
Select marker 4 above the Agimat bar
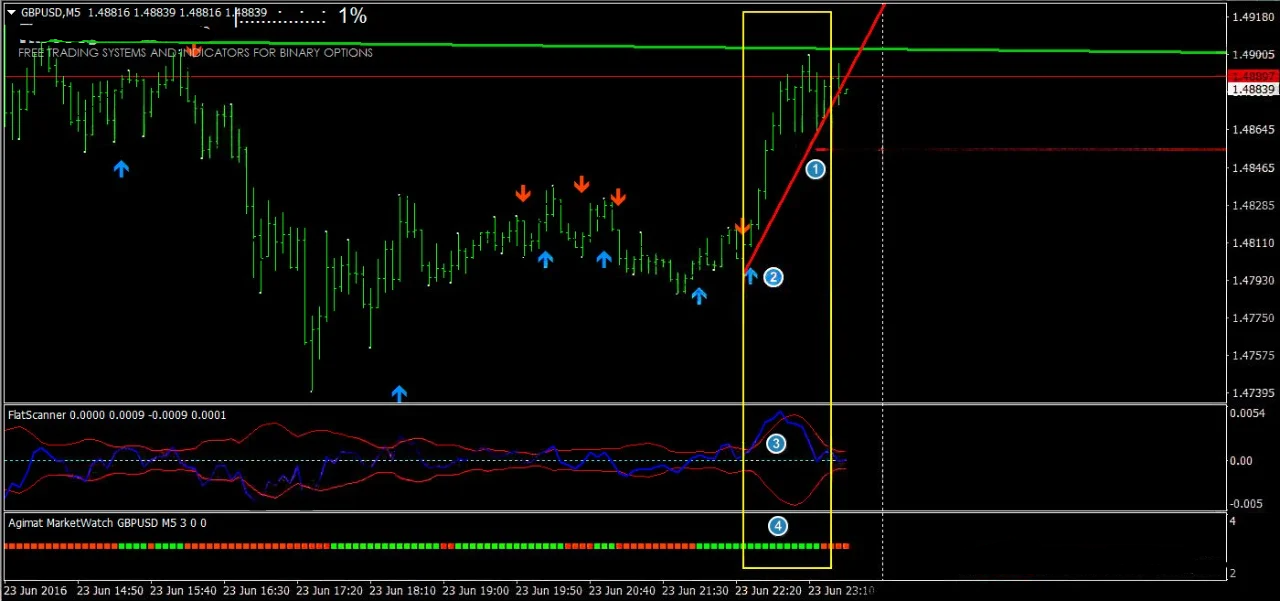[778, 526]
